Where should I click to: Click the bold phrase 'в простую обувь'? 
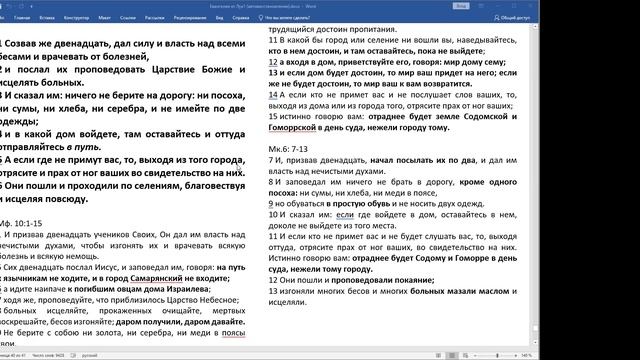click(358, 204)
